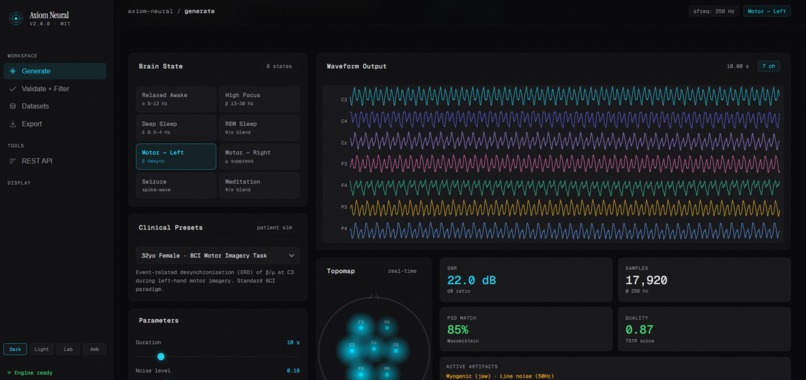The height and width of the screenshot is (380, 806).
Task: Open the REST API tool
Action: 55,161
